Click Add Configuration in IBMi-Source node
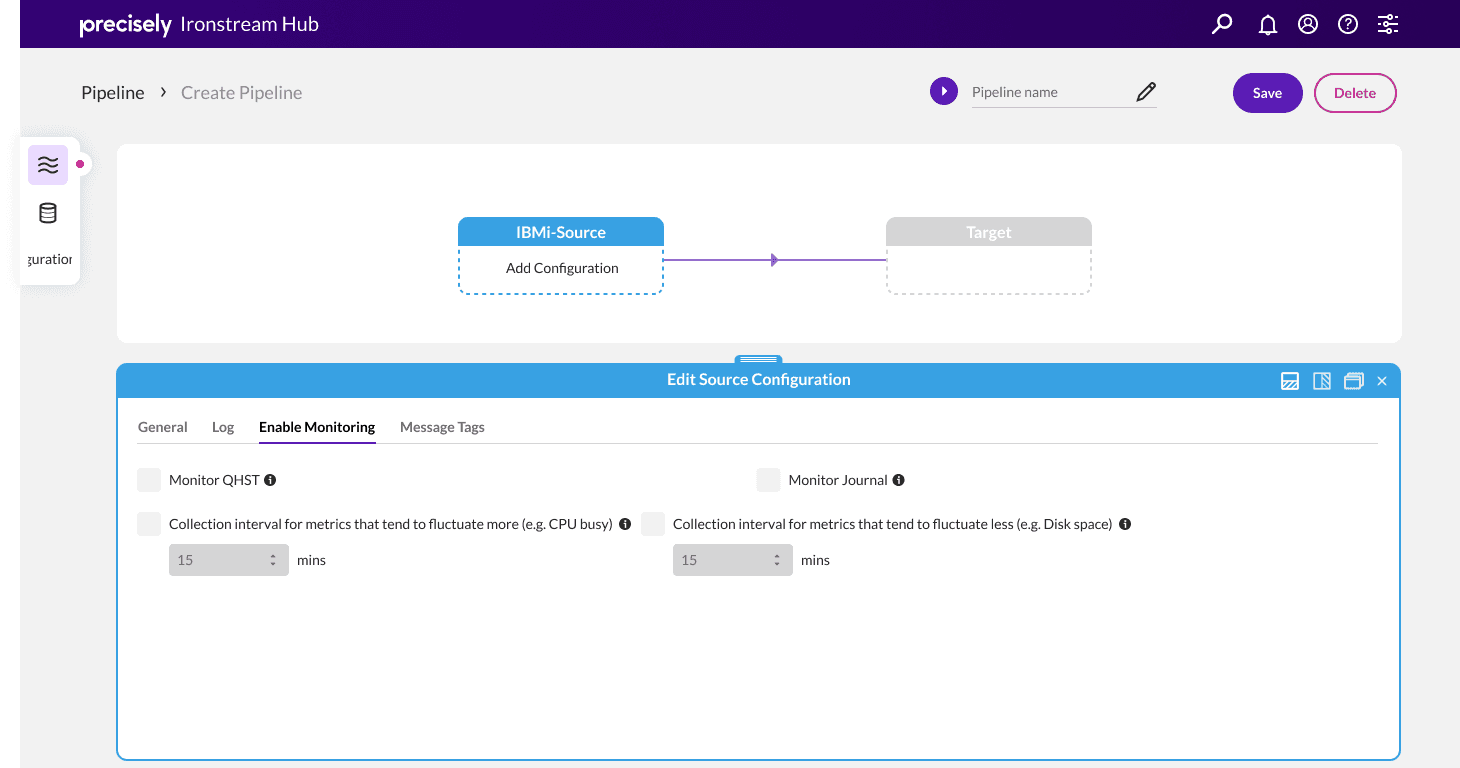The image size is (1460, 768). 562,268
